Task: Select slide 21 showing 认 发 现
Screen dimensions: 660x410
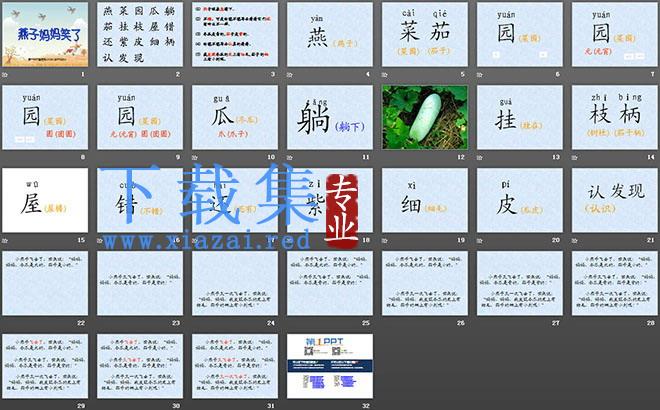Action: coord(615,200)
